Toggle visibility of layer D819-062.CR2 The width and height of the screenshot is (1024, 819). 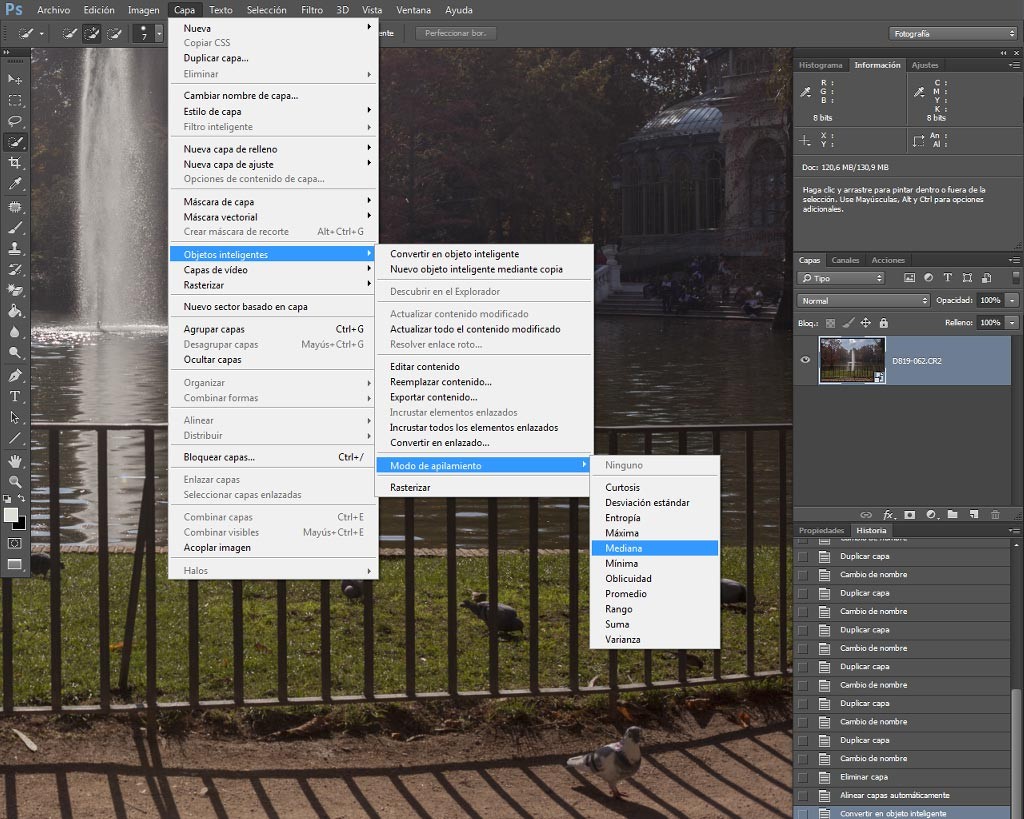(805, 360)
